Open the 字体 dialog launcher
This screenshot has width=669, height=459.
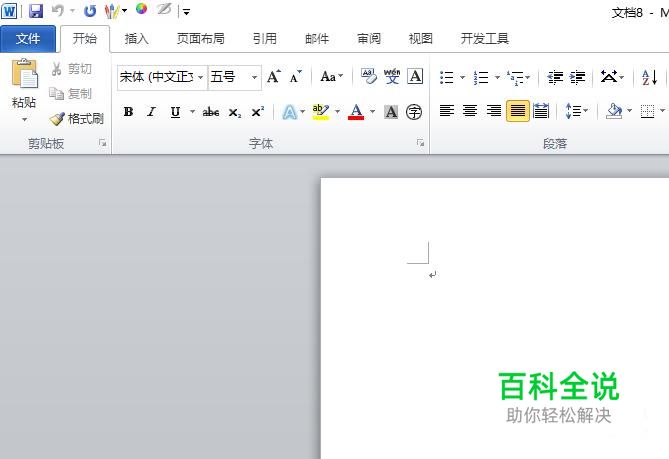point(420,143)
